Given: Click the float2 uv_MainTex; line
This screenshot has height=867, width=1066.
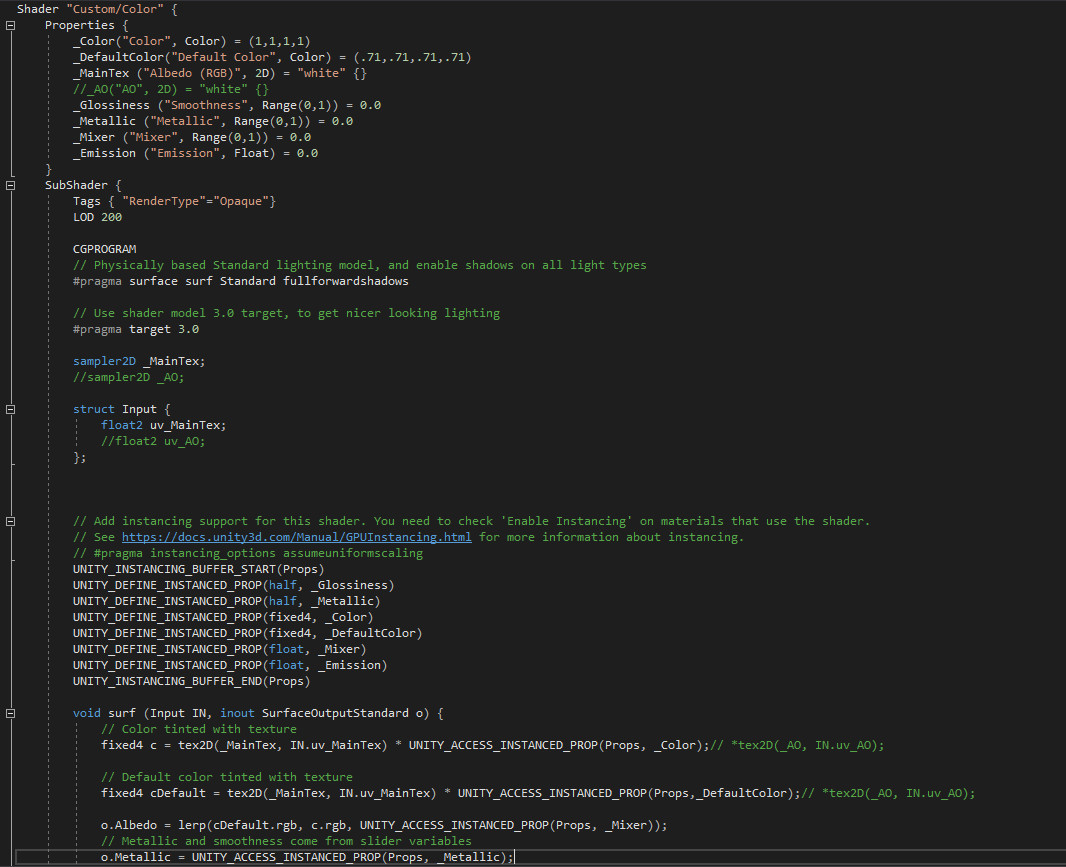Looking at the screenshot, I should [x=163, y=425].
